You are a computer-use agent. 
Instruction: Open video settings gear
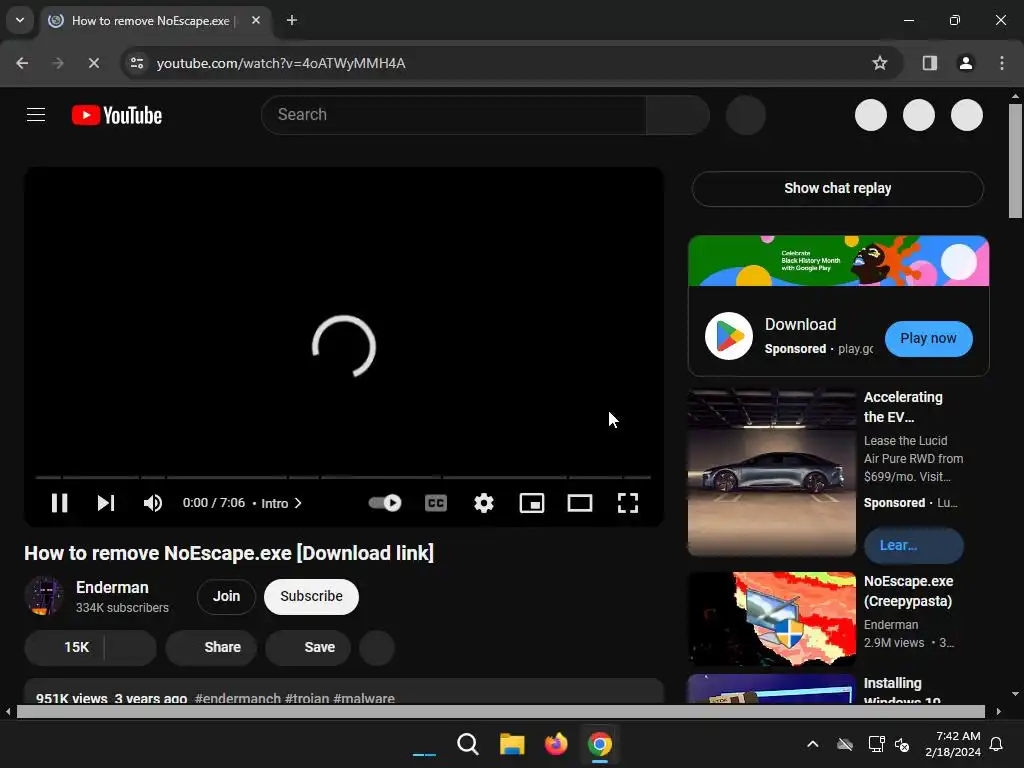(484, 503)
